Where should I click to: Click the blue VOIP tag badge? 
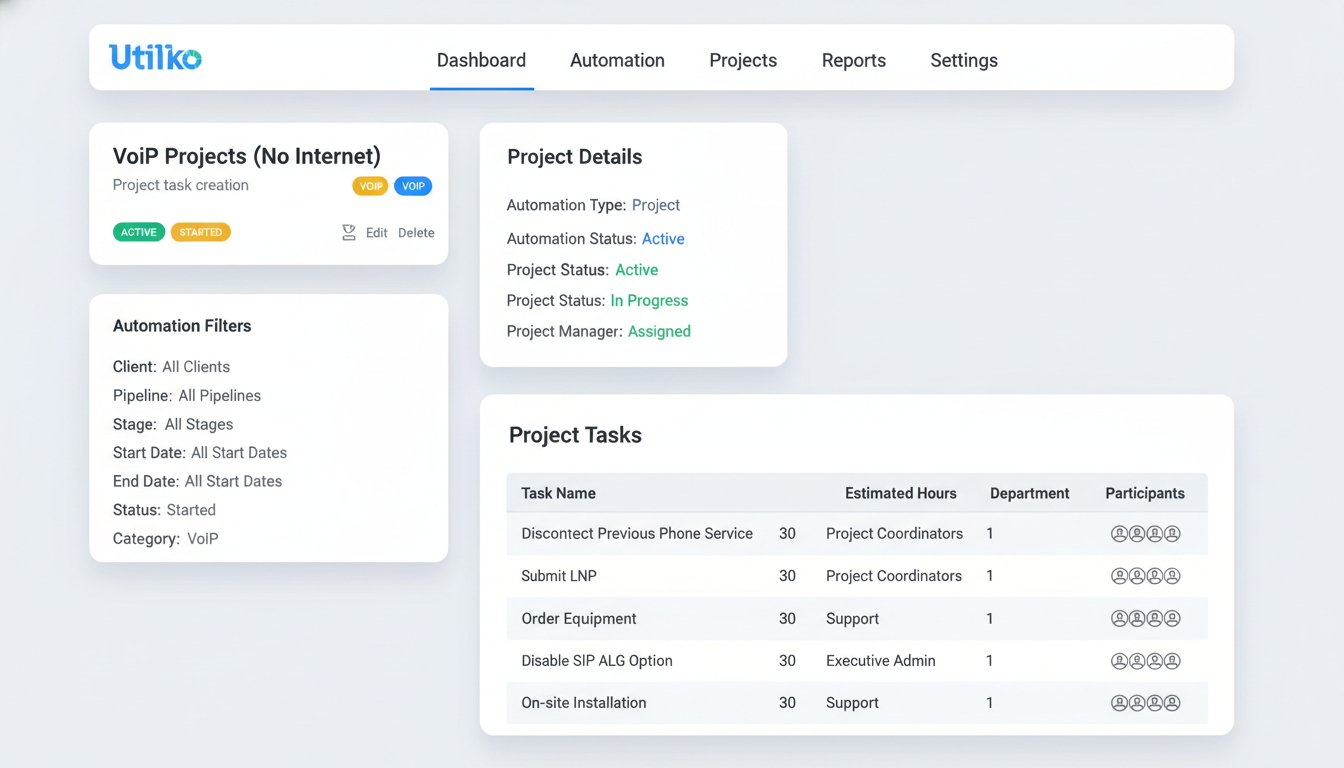pyautogui.click(x=413, y=186)
